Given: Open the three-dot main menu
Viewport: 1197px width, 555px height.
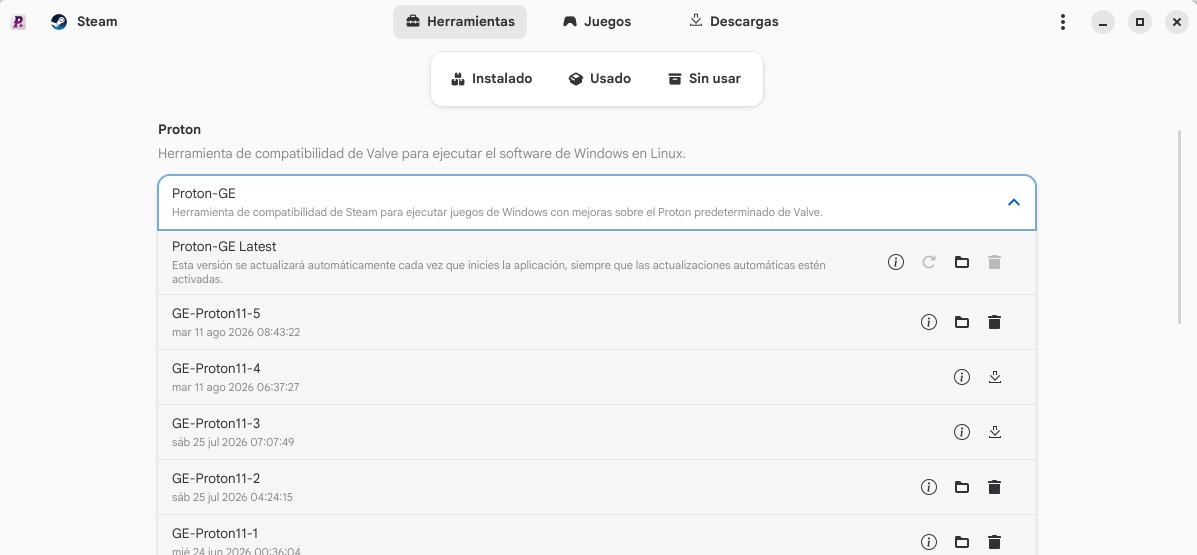Looking at the screenshot, I should point(1063,22).
